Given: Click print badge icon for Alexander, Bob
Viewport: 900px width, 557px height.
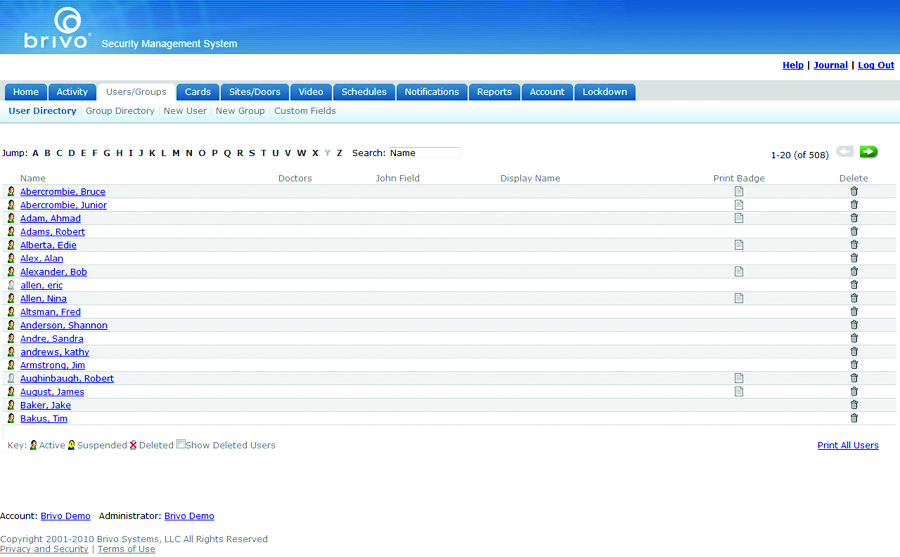Looking at the screenshot, I should pos(739,271).
